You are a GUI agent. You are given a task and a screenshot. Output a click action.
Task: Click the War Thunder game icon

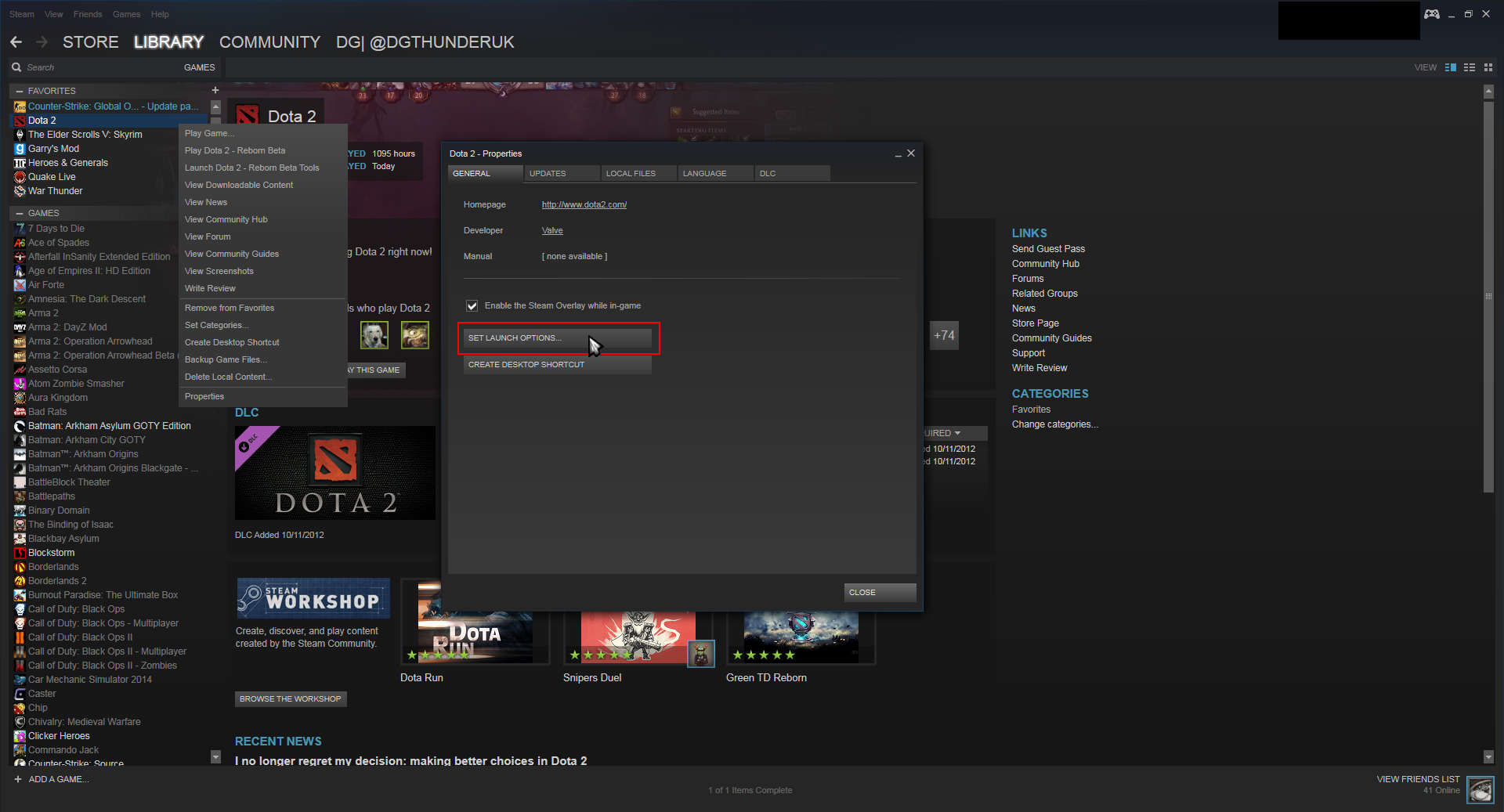[x=20, y=191]
